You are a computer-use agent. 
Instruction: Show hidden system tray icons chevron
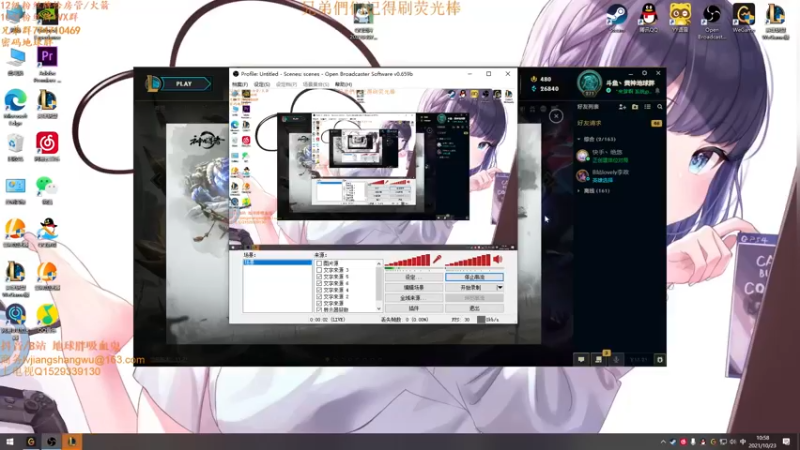coord(663,442)
